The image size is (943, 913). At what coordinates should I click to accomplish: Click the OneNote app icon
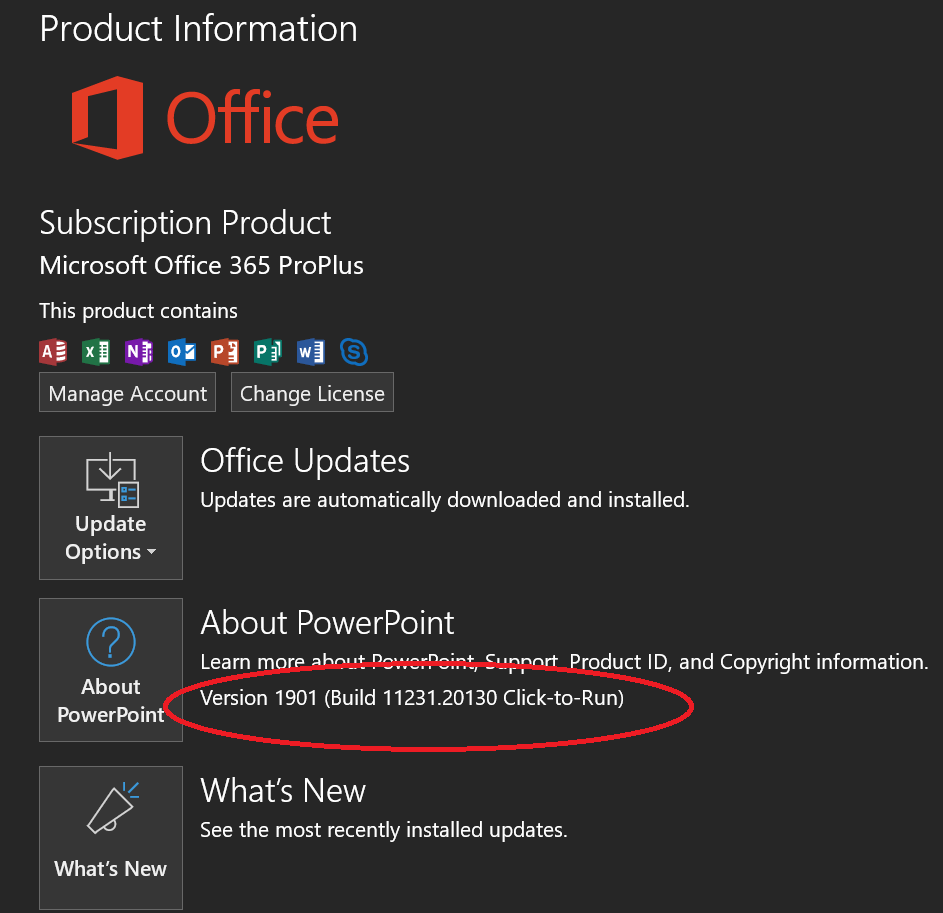[139, 352]
